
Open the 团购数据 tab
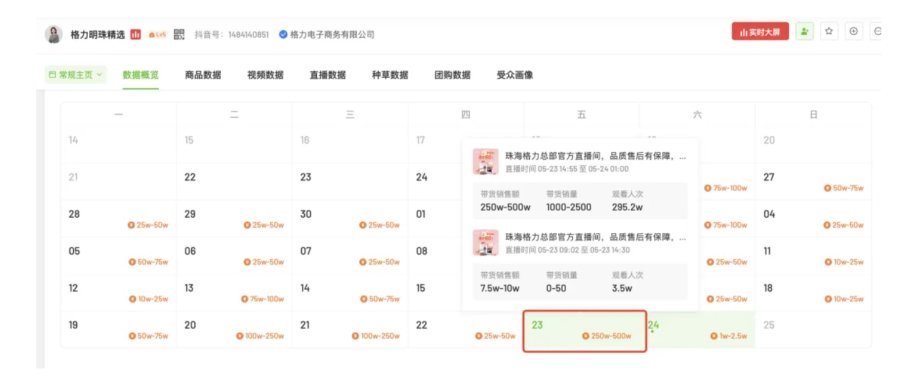pyautogui.click(x=452, y=75)
